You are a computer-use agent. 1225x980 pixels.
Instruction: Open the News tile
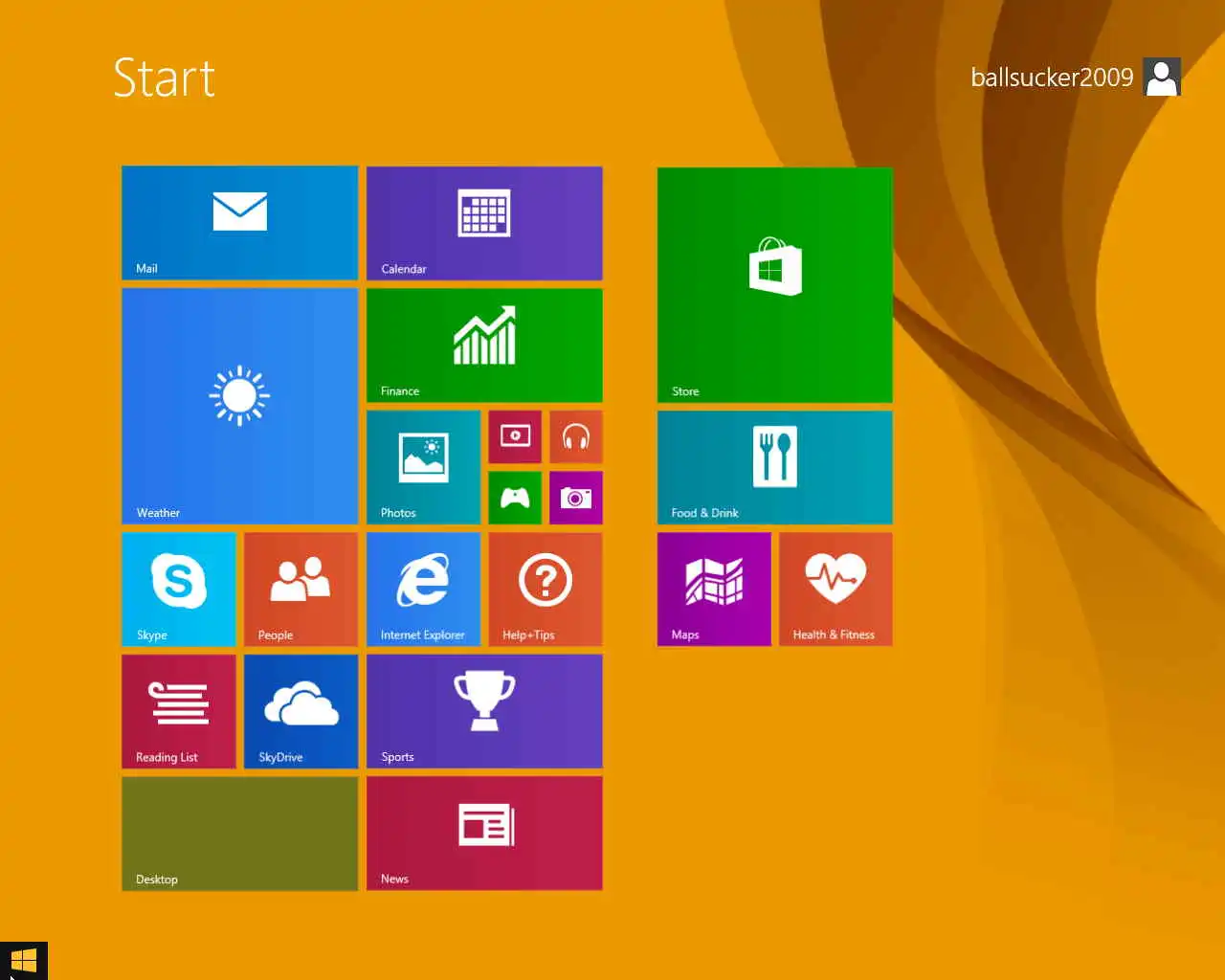pos(484,834)
